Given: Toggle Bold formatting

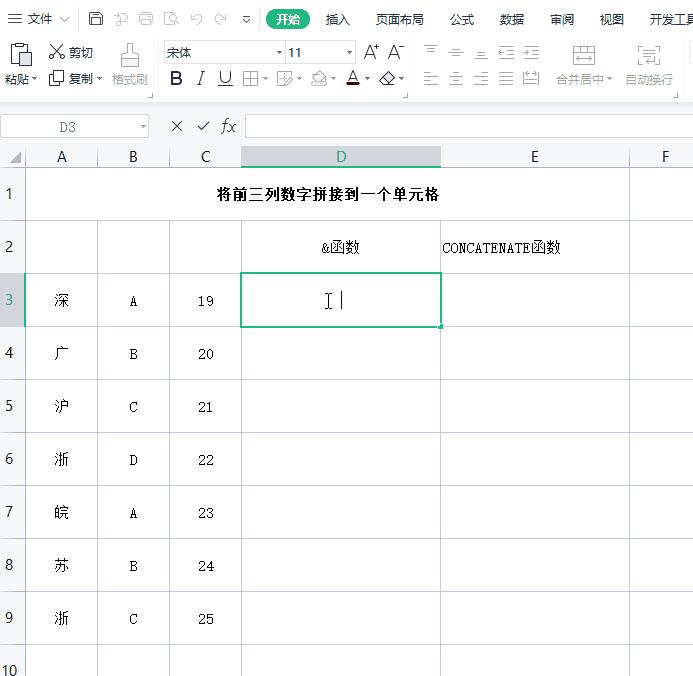Looking at the screenshot, I should click(x=176, y=79).
